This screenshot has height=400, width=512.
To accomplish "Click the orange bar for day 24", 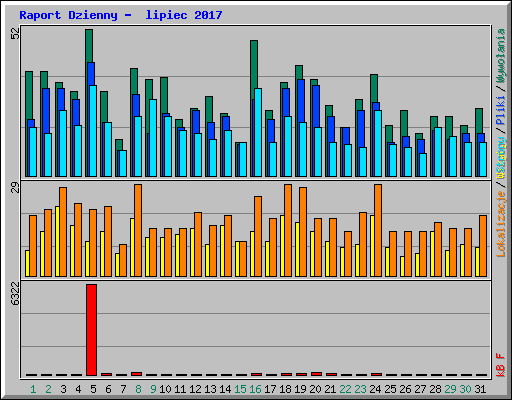I will coord(378,230).
